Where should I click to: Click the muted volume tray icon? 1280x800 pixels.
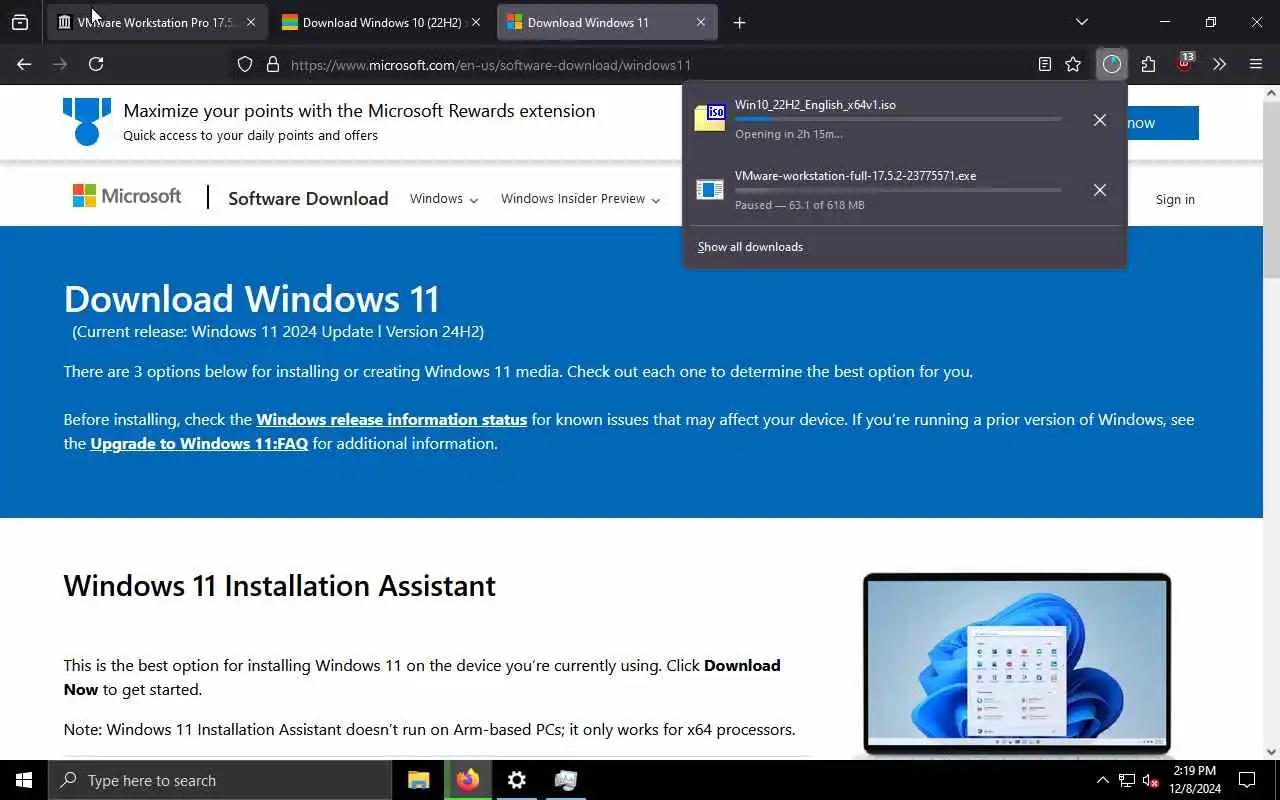1151,780
